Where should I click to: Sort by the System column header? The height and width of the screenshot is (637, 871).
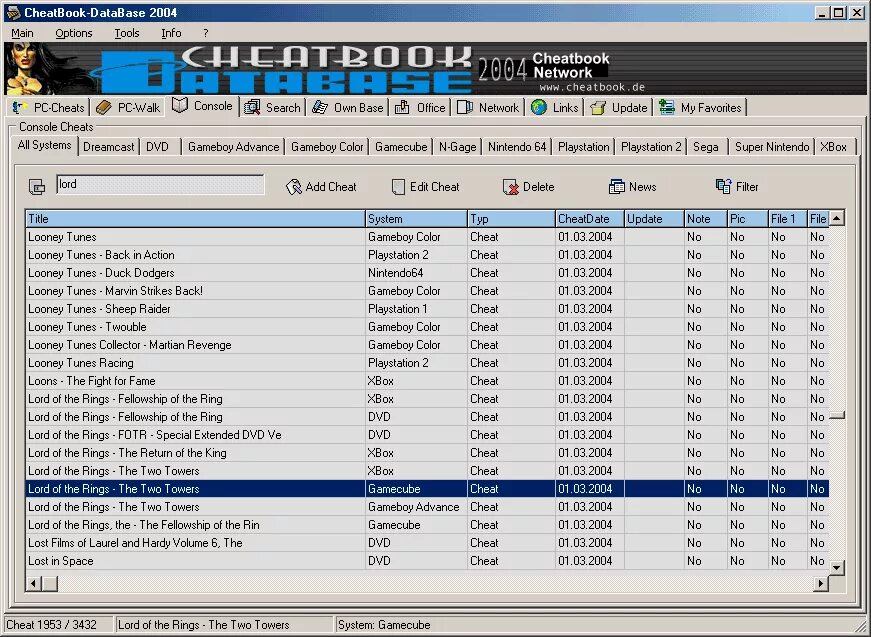(416, 219)
